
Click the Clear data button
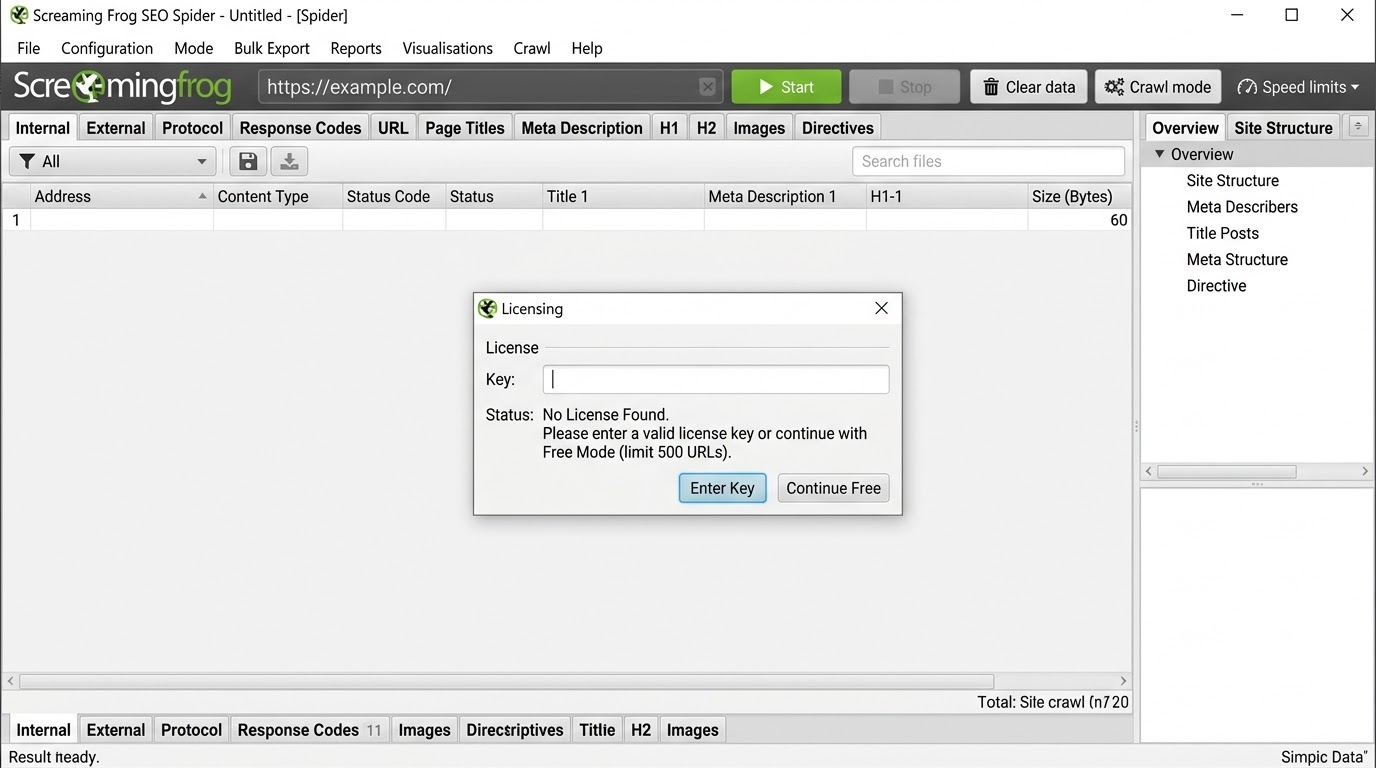click(1029, 87)
